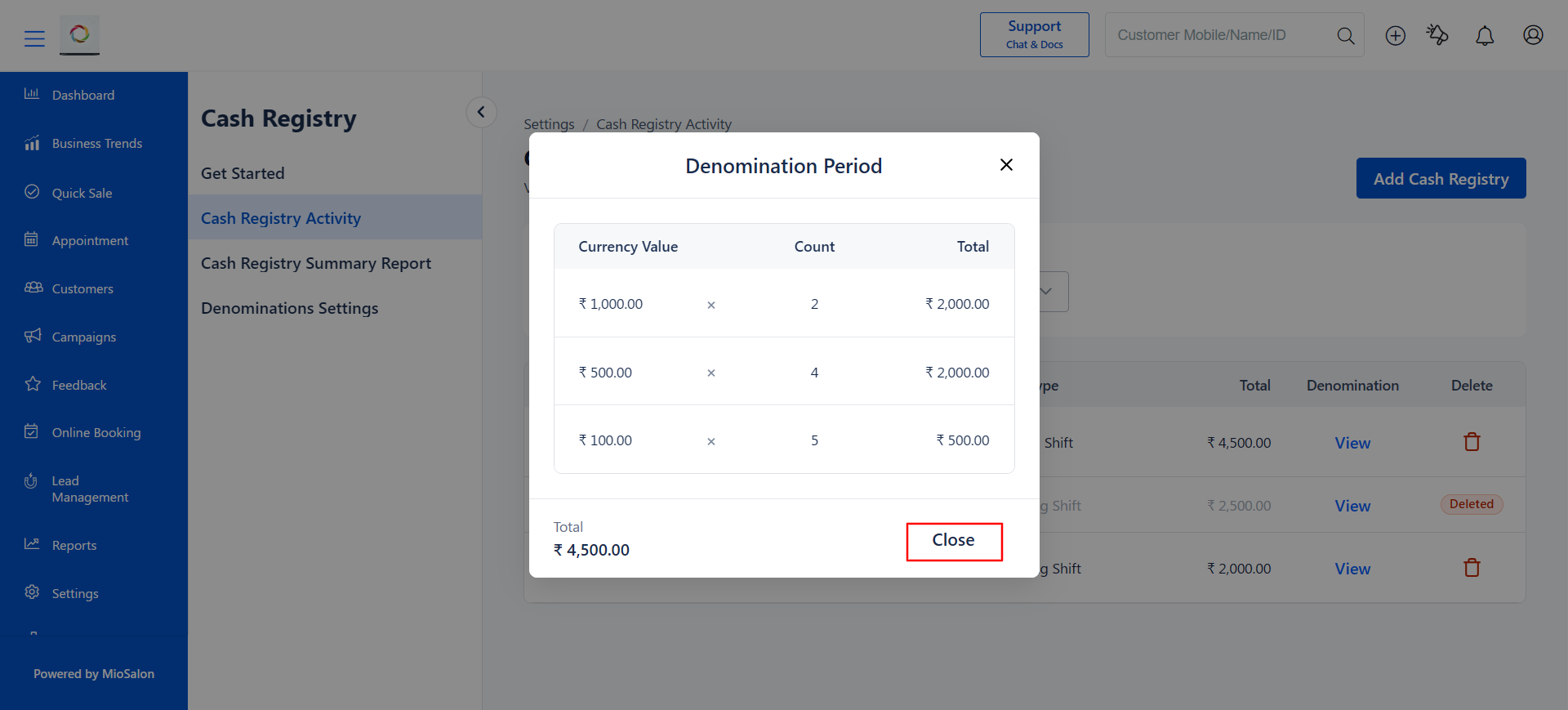
Task: Click the Quick Sale checkmark icon
Action: [x=32, y=191]
